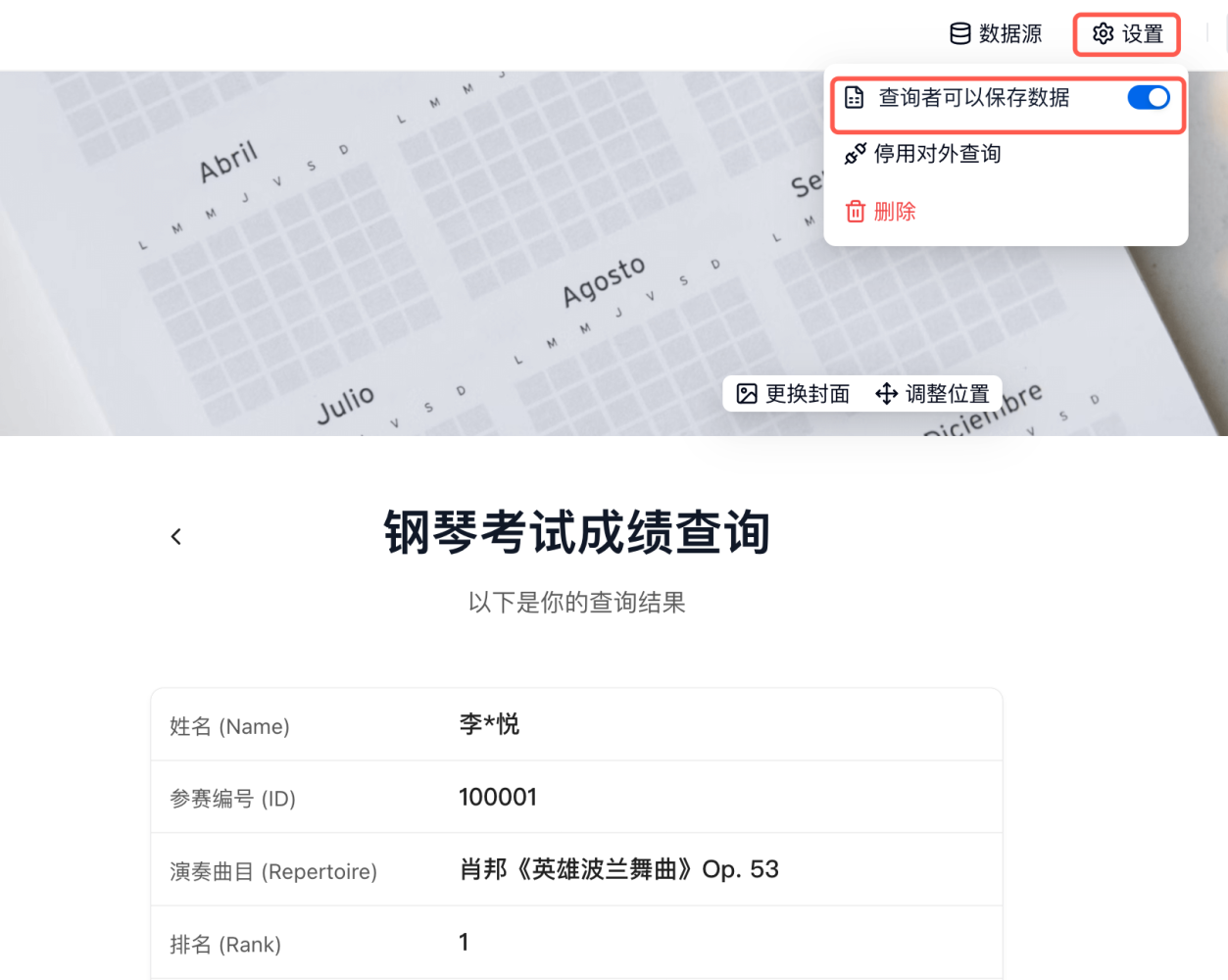Select the 演奏曲目 (Repertoire) label cell
Image resolution: width=1228 pixels, height=980 pixels.
coord(273,871)
